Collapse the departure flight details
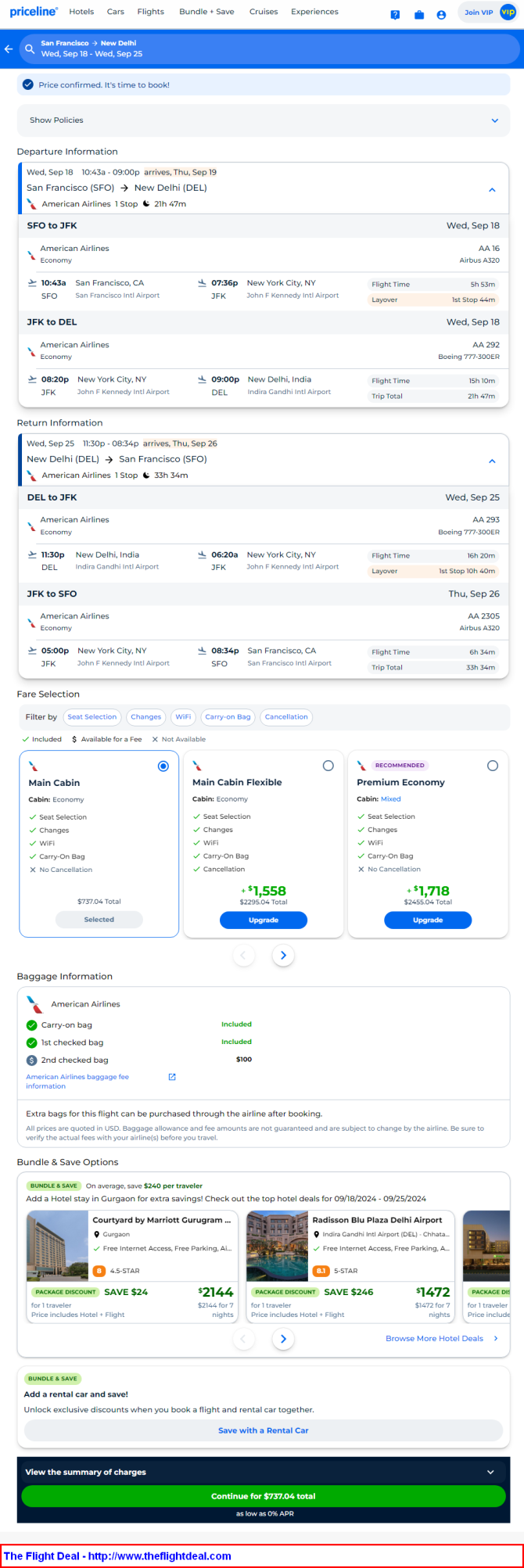The width and height of the screenshot is (524, 1568). click(492, 190)
